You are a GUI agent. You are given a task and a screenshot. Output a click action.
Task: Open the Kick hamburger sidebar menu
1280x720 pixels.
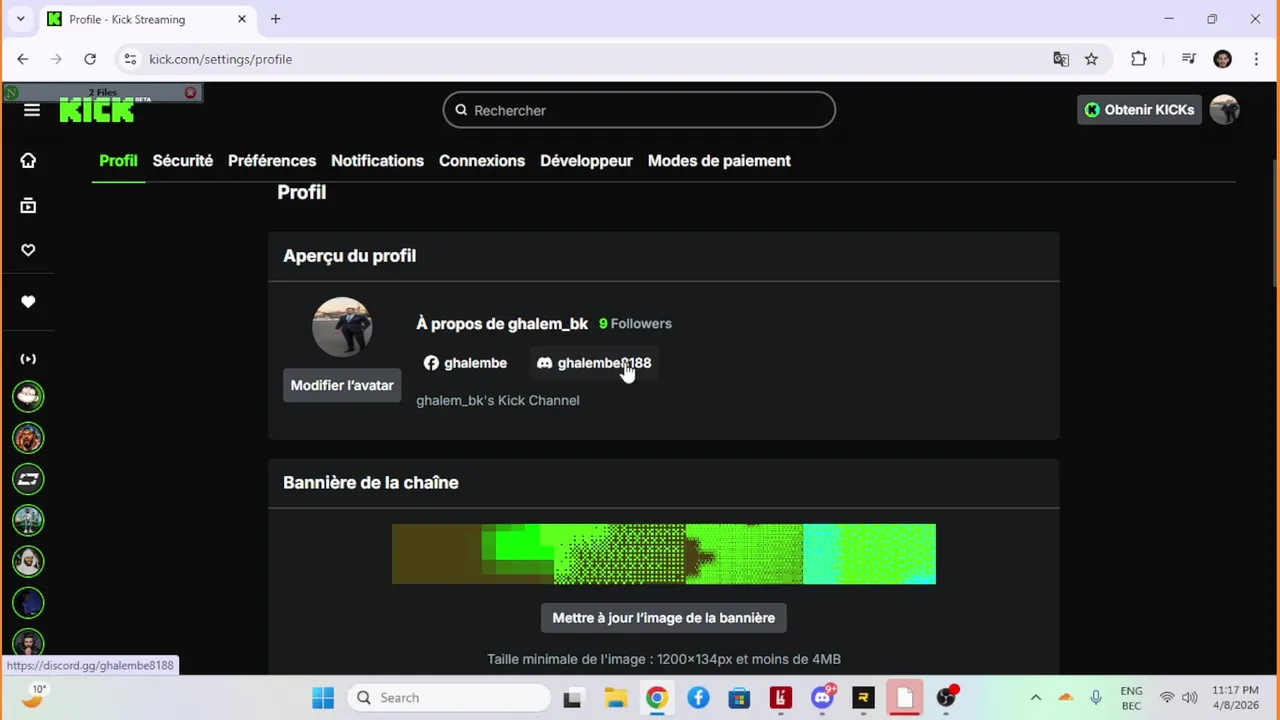point(32,110)
